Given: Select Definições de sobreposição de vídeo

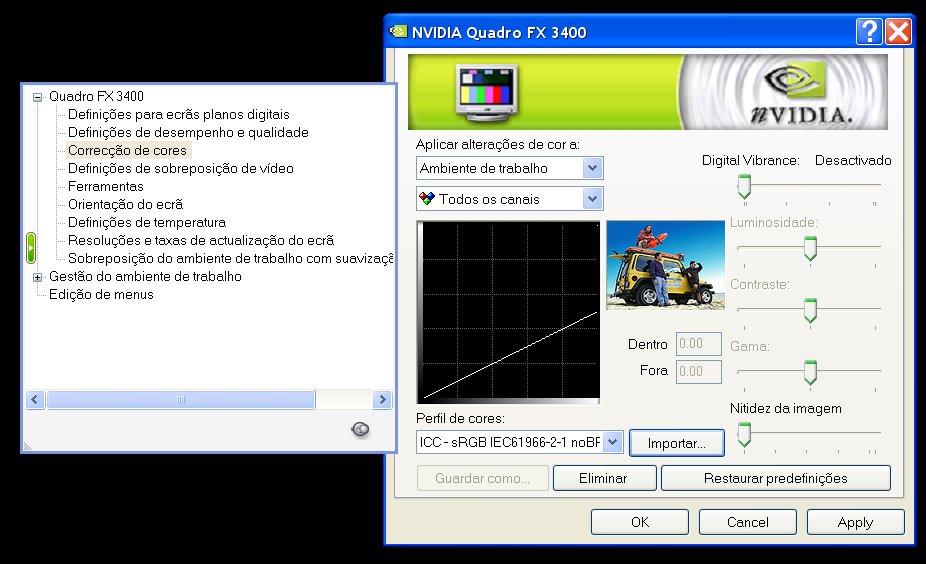Looking at the screenshot, I should pos(180,168).
